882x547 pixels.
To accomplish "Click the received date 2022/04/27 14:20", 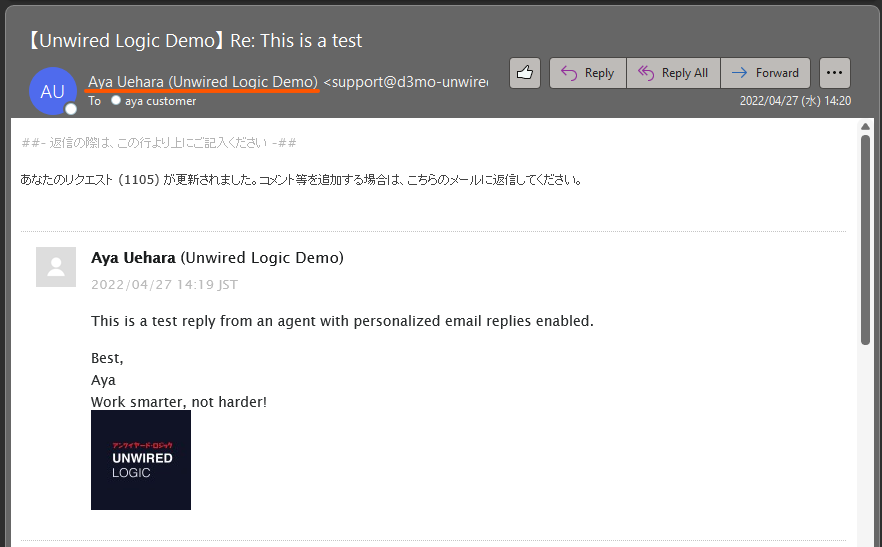I will (795, 101).
